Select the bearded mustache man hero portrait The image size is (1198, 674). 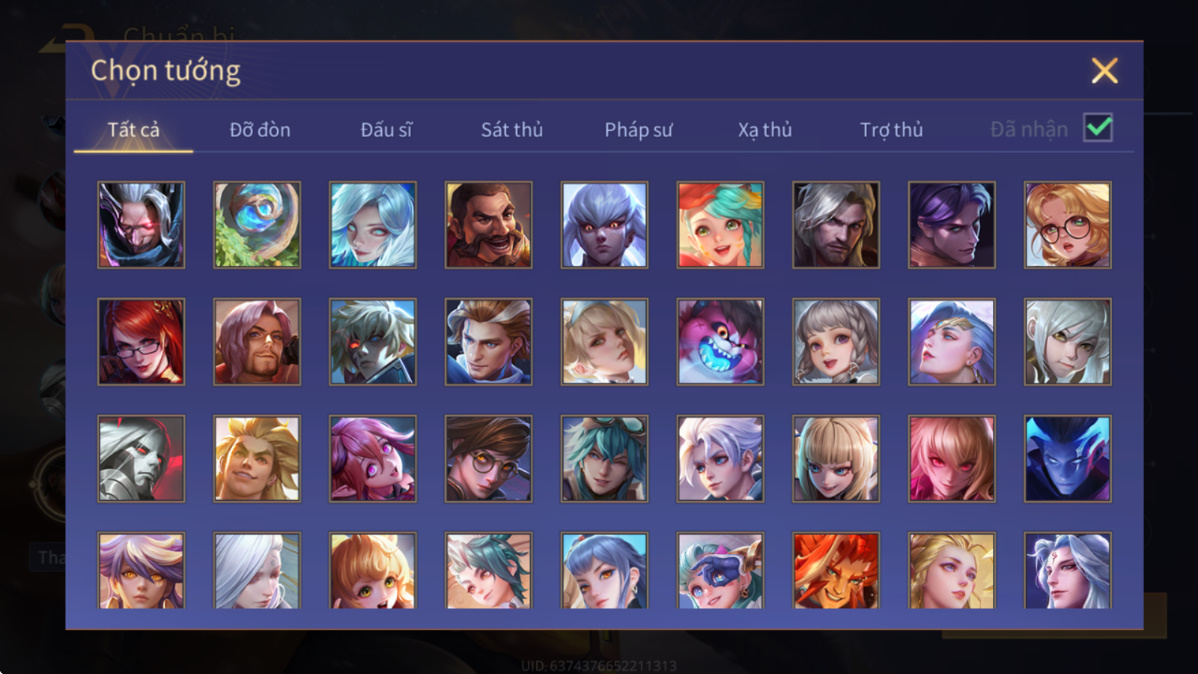pyautogui.click(x=488, y=225)
